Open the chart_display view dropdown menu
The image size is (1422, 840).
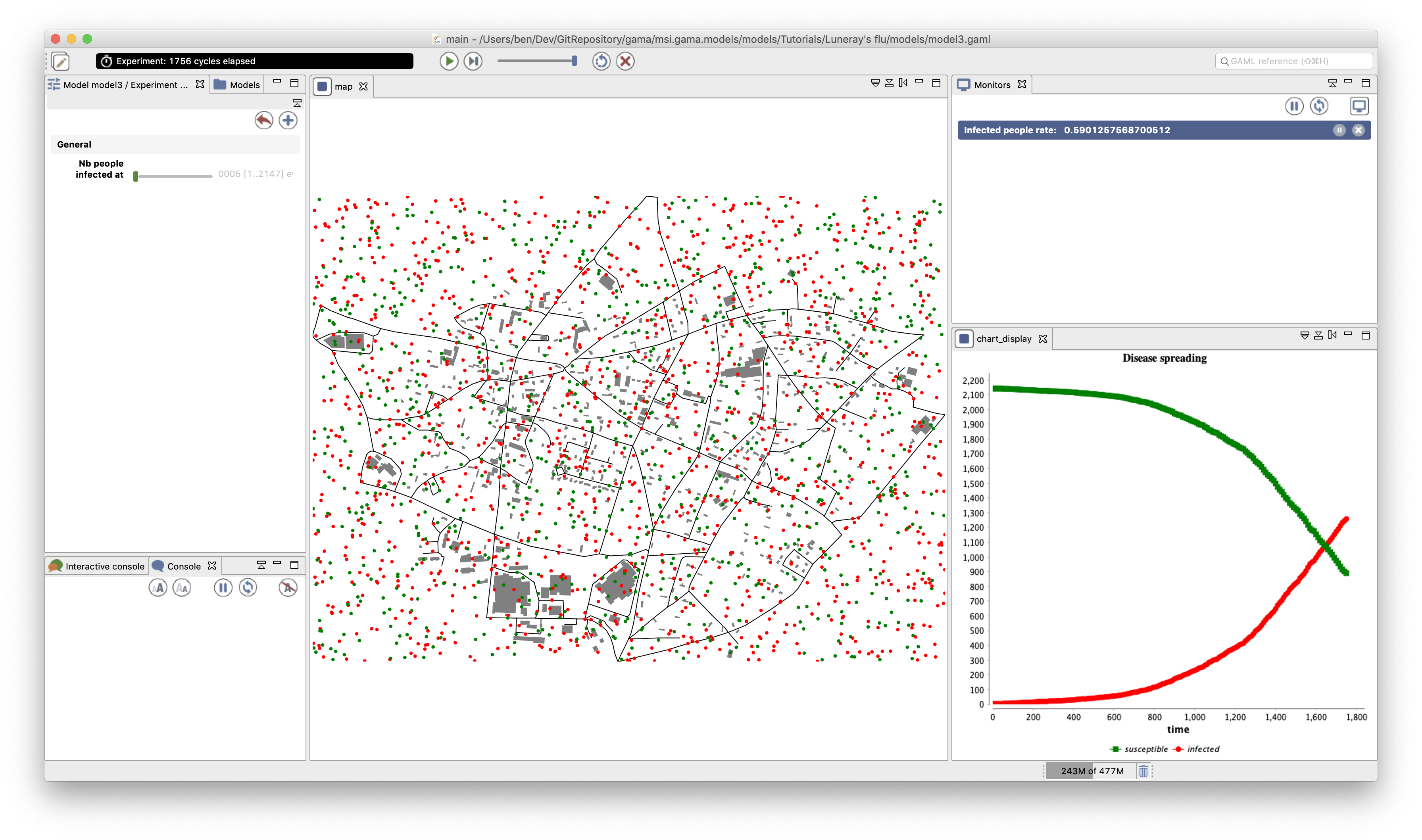click(x=1305, y=335)
